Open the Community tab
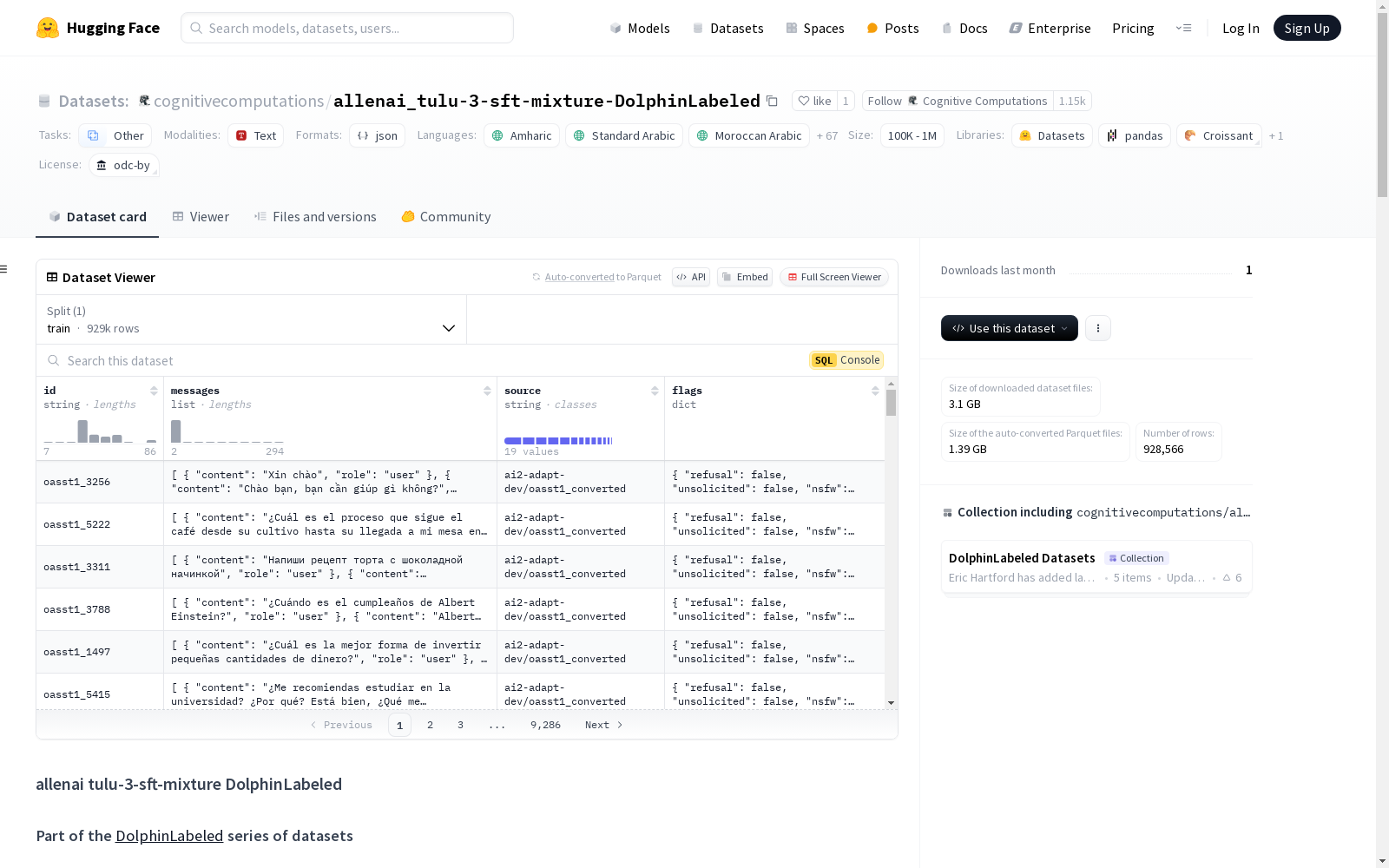The height and width of the screenshot is (868, 1389). coord(446,217)
